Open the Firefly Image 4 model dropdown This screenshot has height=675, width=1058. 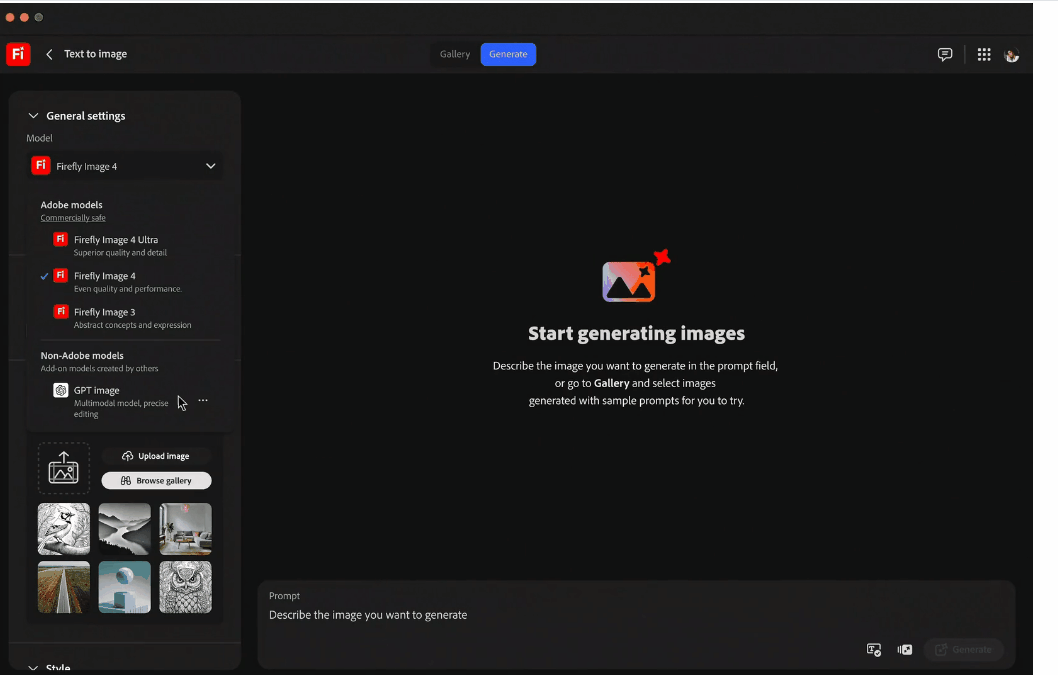126,166
